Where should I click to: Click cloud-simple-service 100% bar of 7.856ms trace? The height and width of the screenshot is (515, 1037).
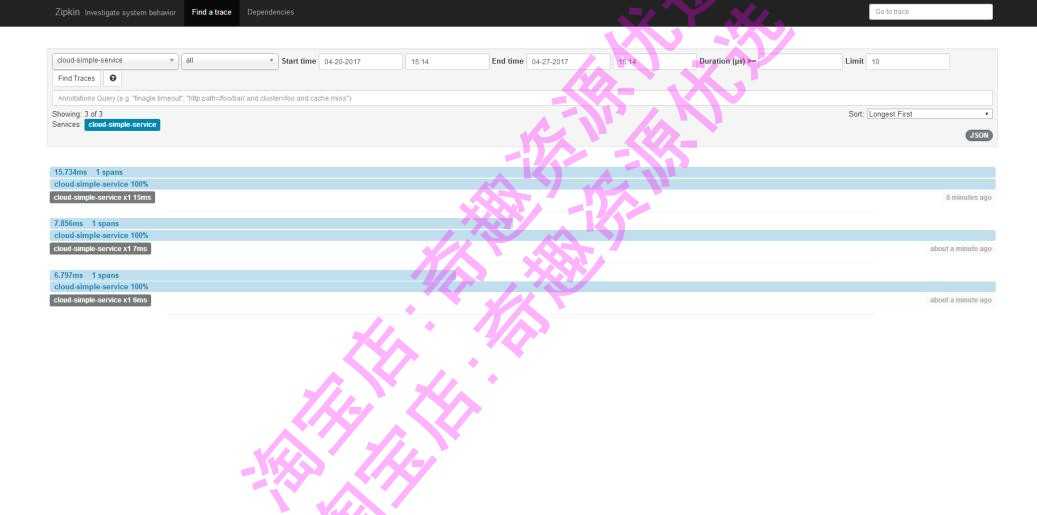click(x=522, y=235)
